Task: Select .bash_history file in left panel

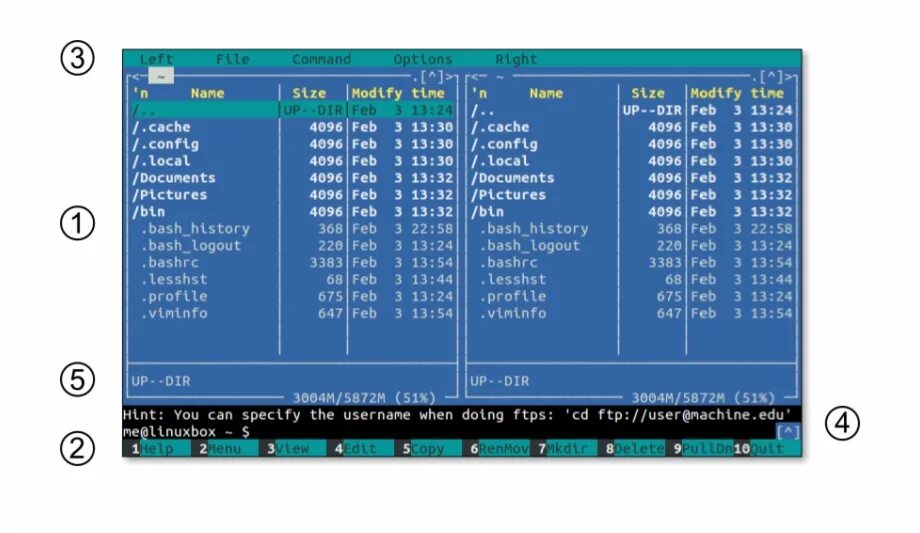Action: (x=292, y=229)
